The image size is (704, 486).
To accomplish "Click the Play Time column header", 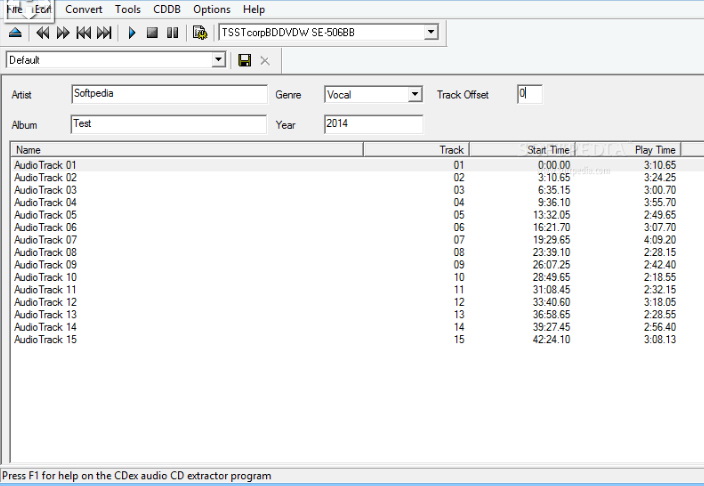I will tap(655, 150).
